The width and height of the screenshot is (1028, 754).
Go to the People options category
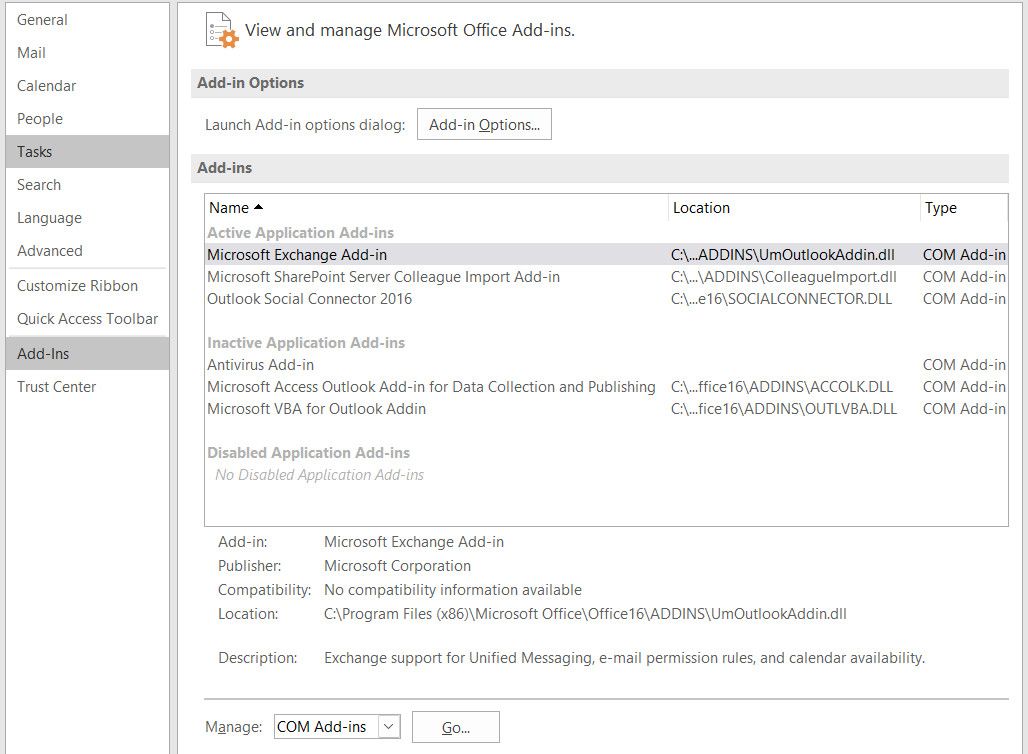pyautogui.click(x=40, y=119)
